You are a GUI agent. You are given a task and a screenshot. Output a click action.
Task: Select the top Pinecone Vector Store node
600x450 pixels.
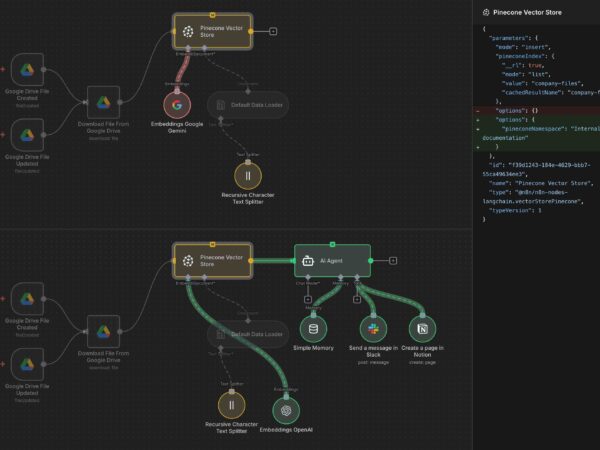click(x=212, y=31)
